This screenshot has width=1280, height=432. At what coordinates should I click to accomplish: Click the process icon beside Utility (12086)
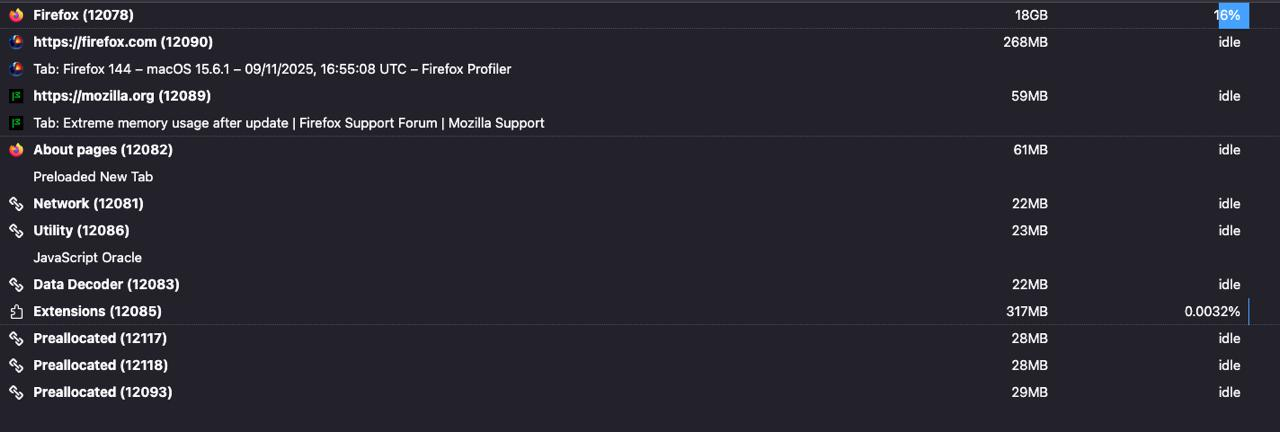[x=16, y=231]
